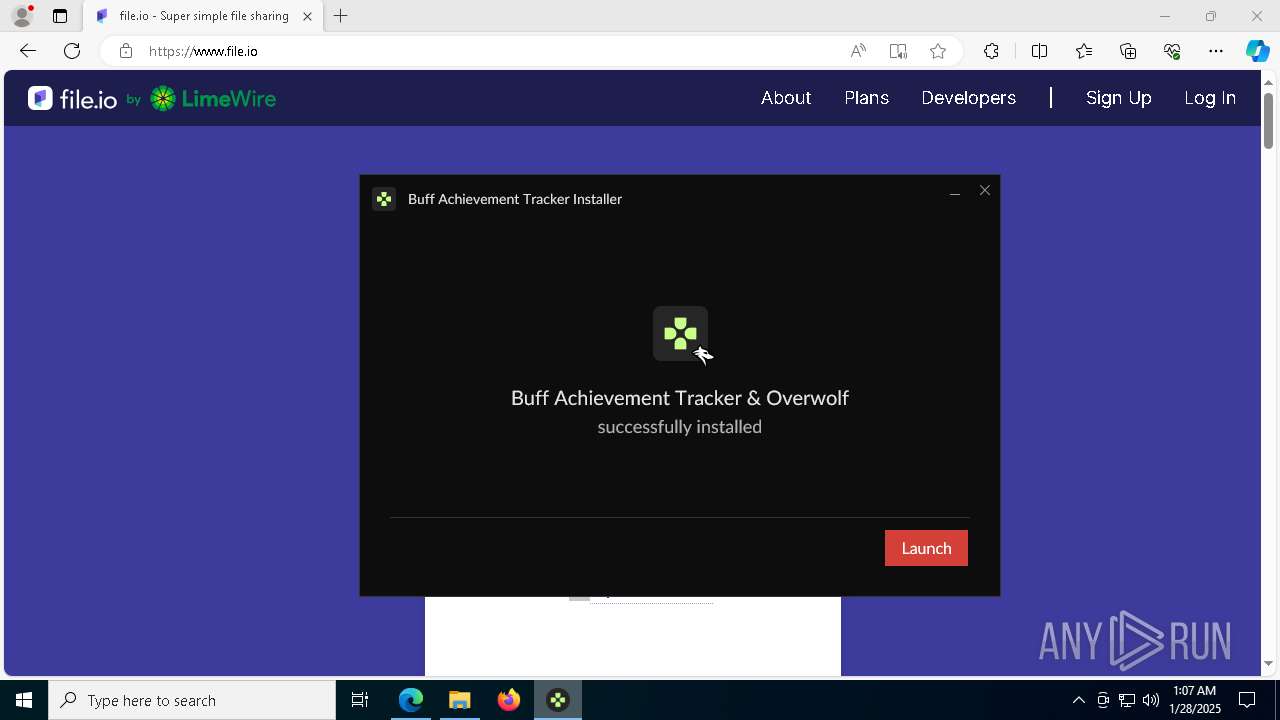1280x720 pixels.
Task: Open the volume control in tray
Action: click(x=1151, y=700)
